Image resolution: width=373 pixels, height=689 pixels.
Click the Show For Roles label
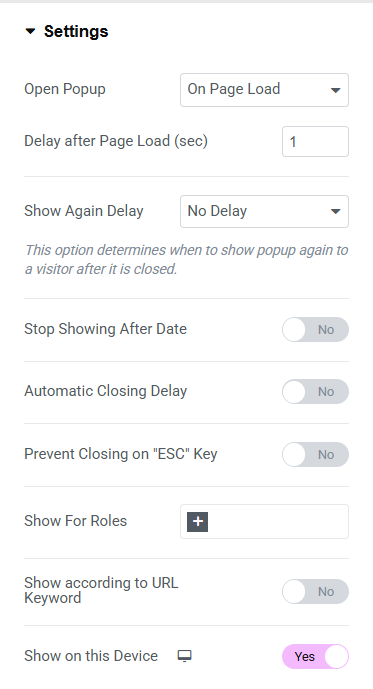click(x=75, y=521)
